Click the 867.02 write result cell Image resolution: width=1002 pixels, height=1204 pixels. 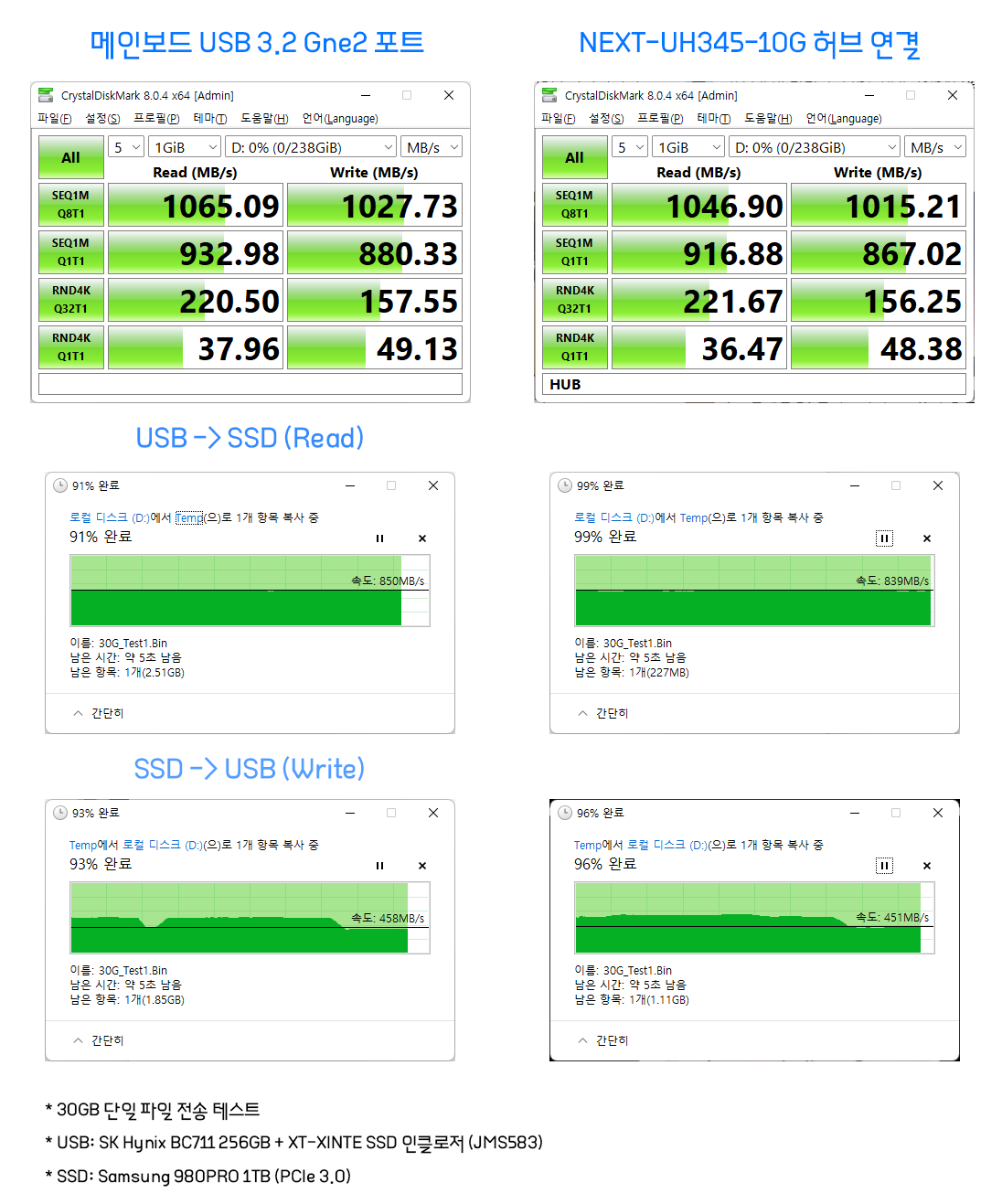point(878,252)
